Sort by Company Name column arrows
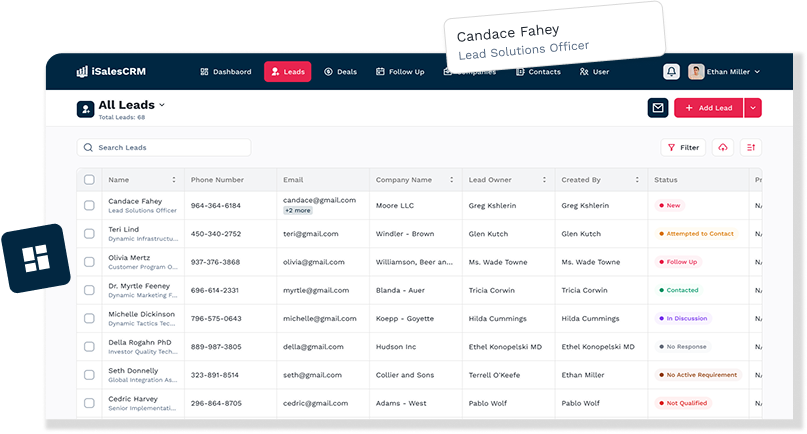The height and width of the screenshot is (434, 807). point(451,180)
